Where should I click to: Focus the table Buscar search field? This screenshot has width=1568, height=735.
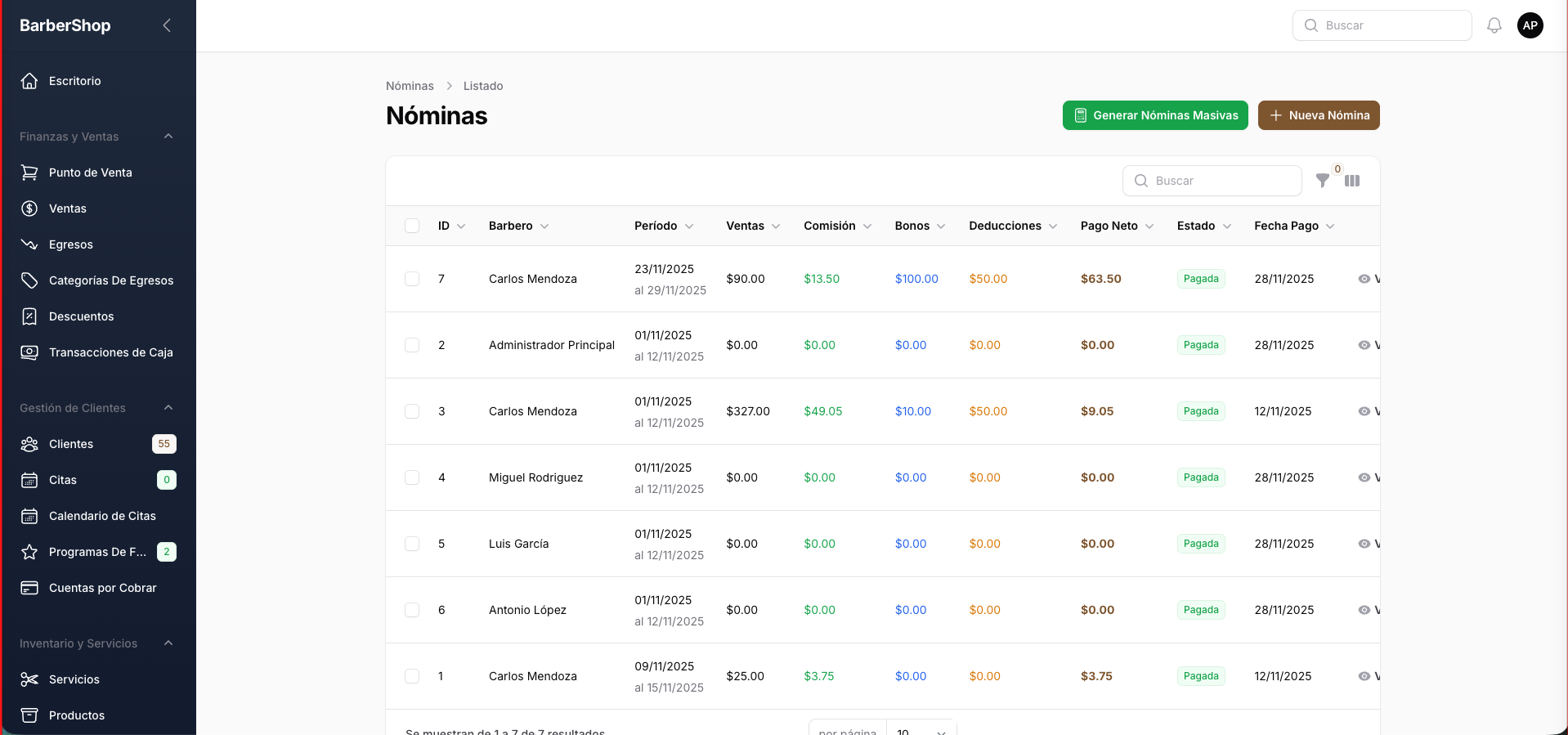tap(1212, 181)
